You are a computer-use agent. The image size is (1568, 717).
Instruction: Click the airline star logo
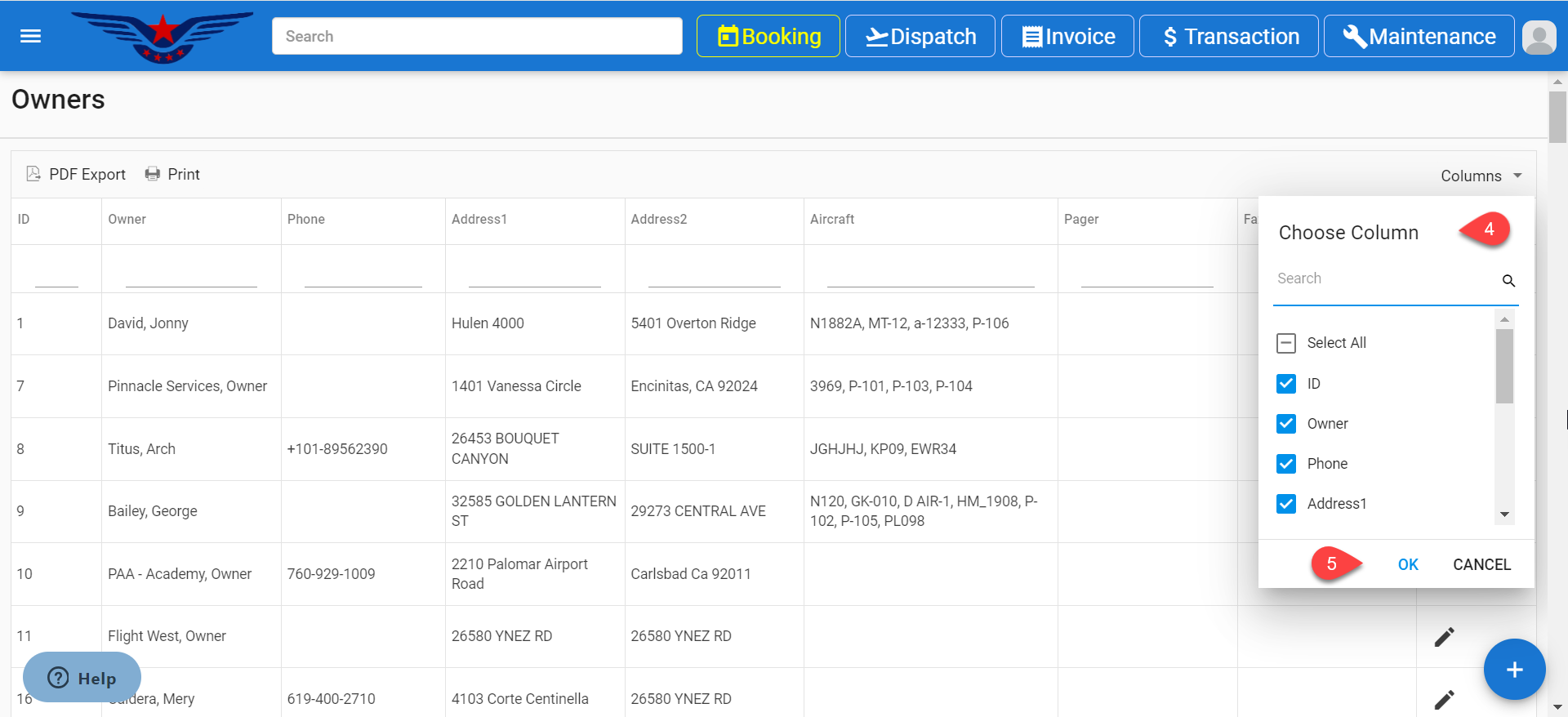click(x=163, y=36)
